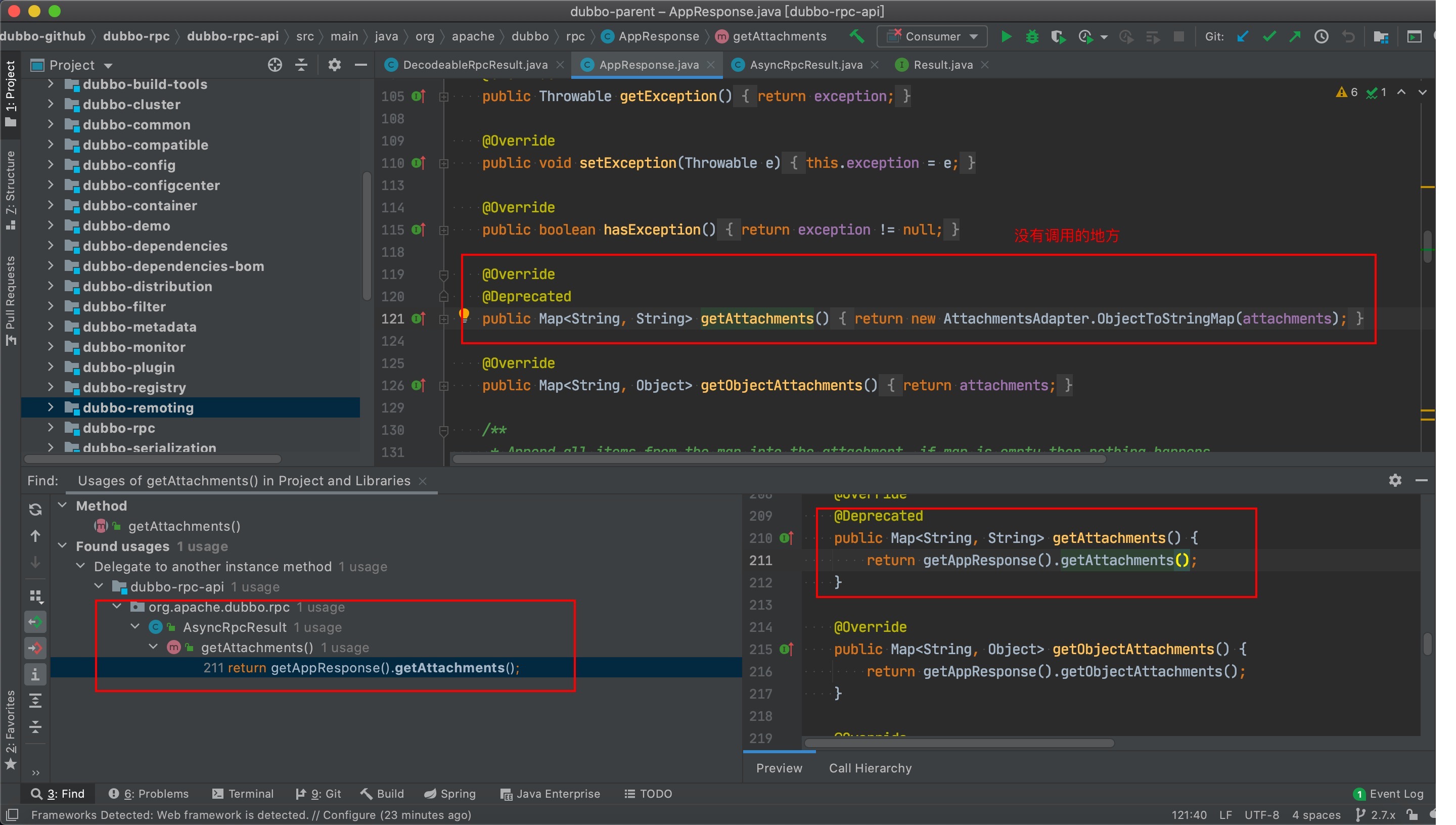The image size is (1456, 825).
Task: Start debugging with the bug icon
Action: [1032, 37]
